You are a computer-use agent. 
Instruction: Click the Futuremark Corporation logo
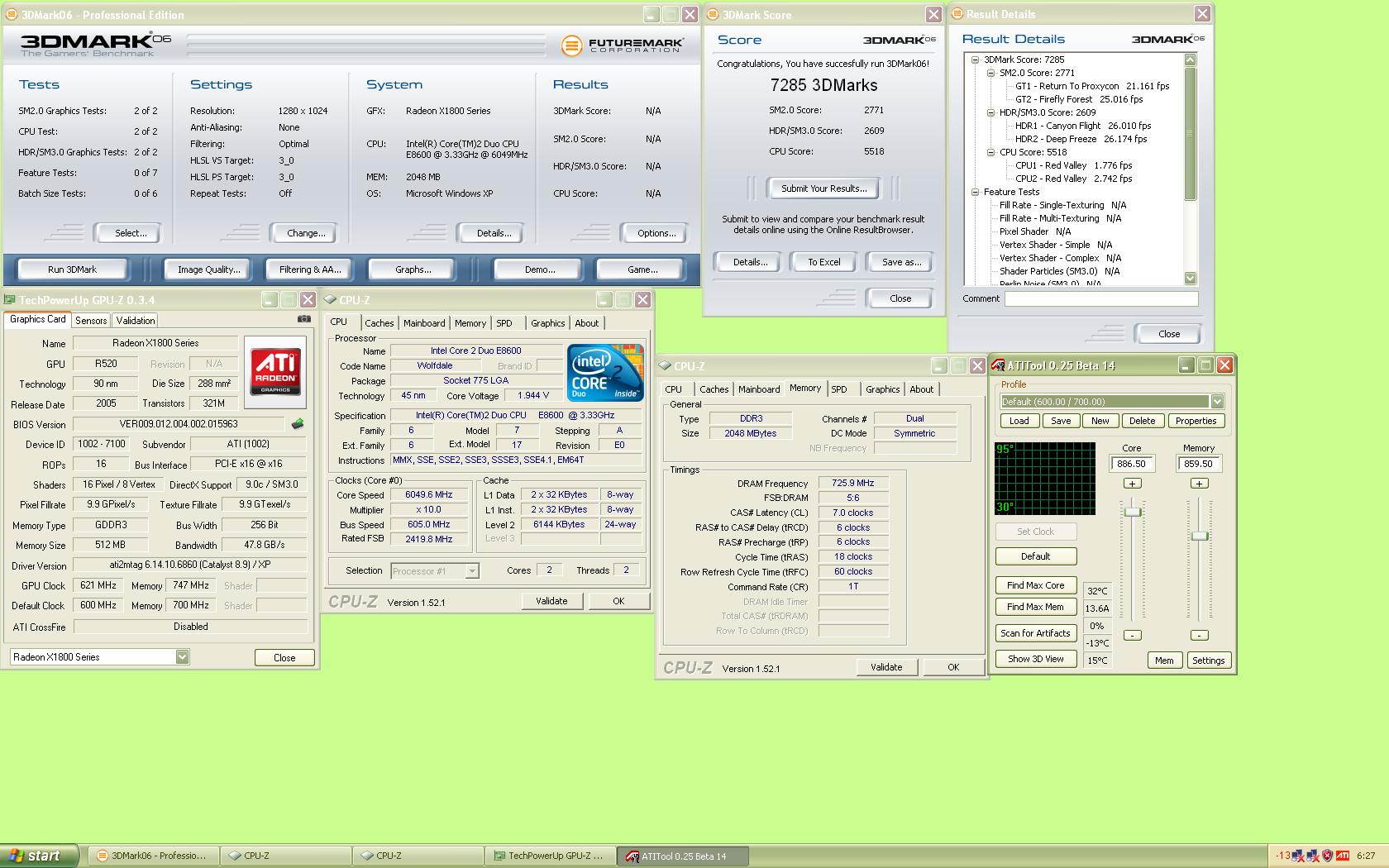click(623, 45)
